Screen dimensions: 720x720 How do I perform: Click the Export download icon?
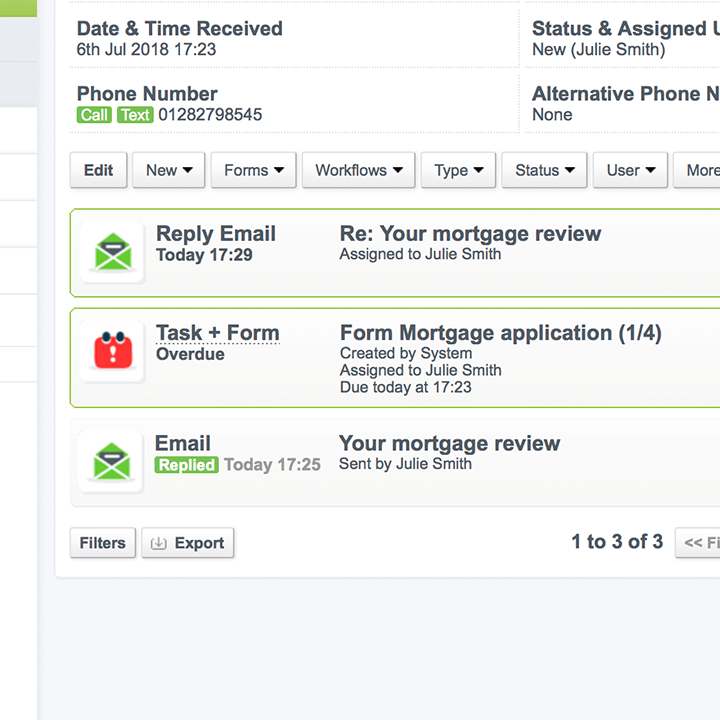(x=158, y=543)
